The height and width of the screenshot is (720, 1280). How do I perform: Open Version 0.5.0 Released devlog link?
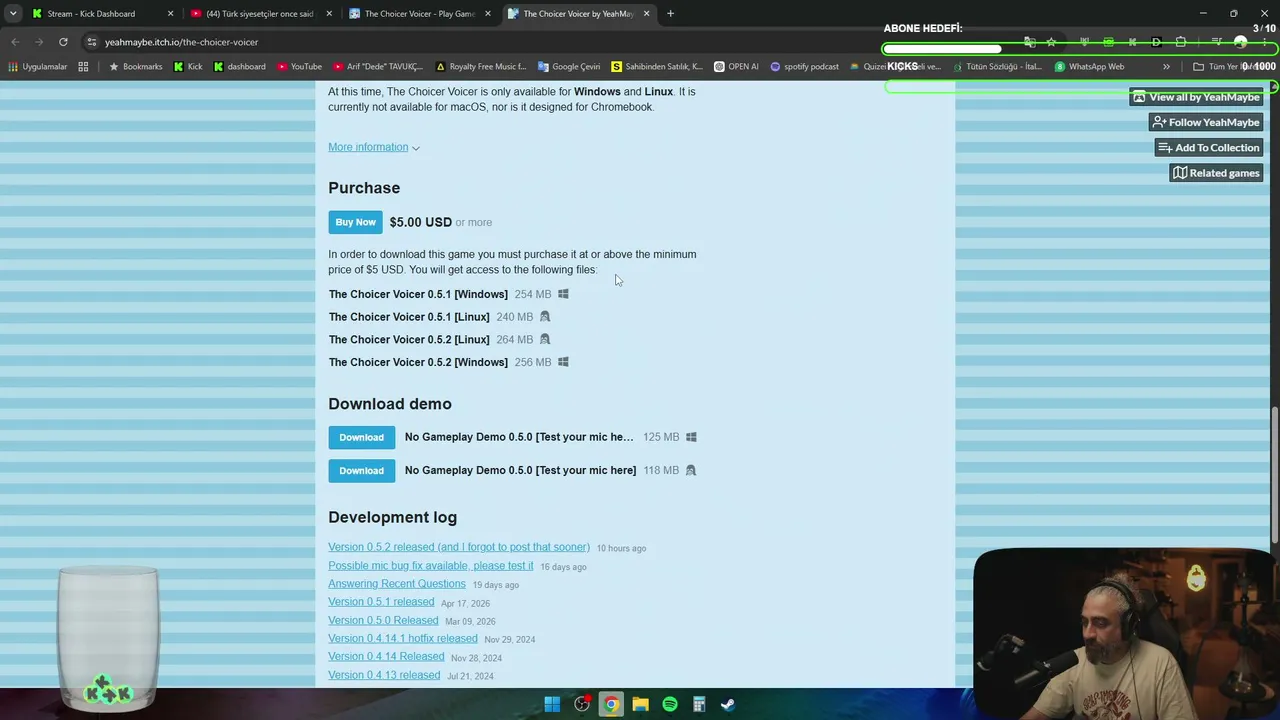point(383,620)
